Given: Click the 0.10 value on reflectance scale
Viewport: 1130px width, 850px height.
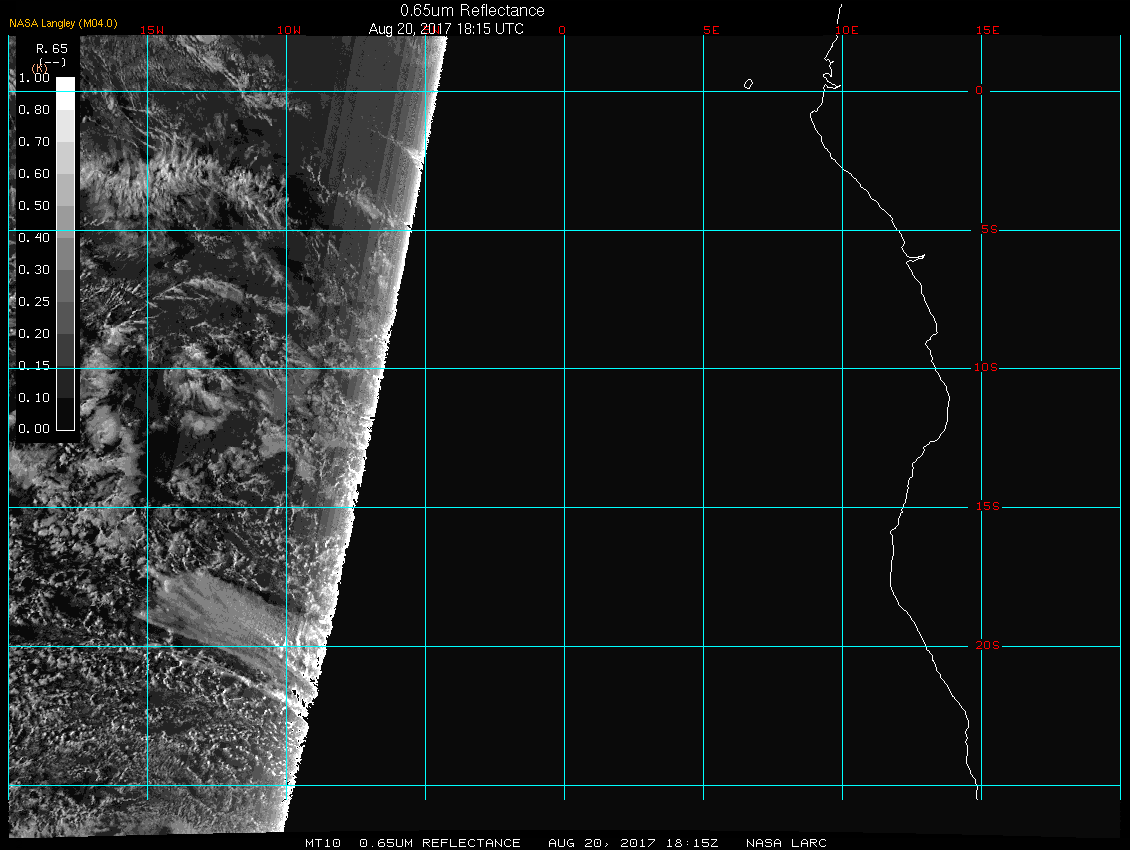Looking at the screenshot, I should (x=34, y=397).
